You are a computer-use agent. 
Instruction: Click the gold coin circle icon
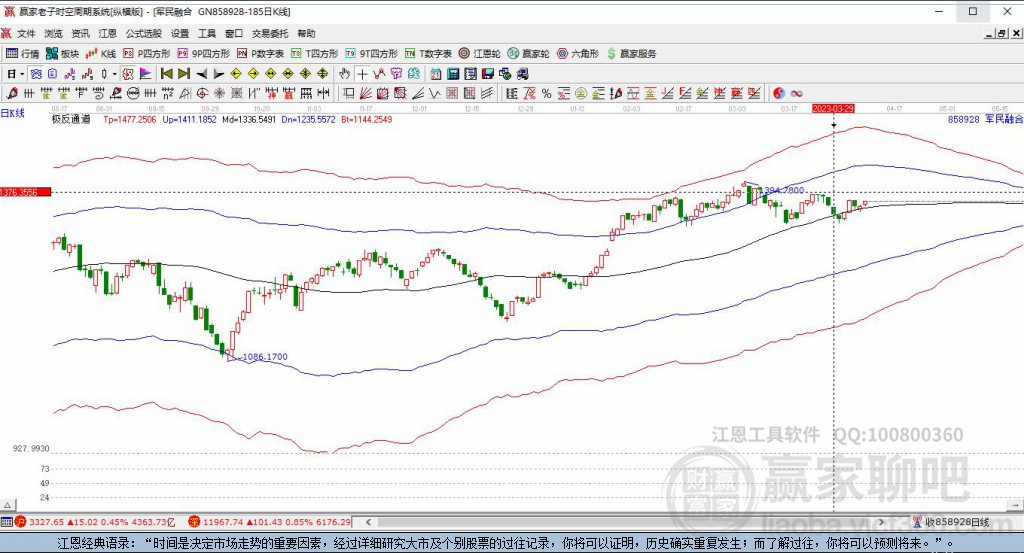581,93
